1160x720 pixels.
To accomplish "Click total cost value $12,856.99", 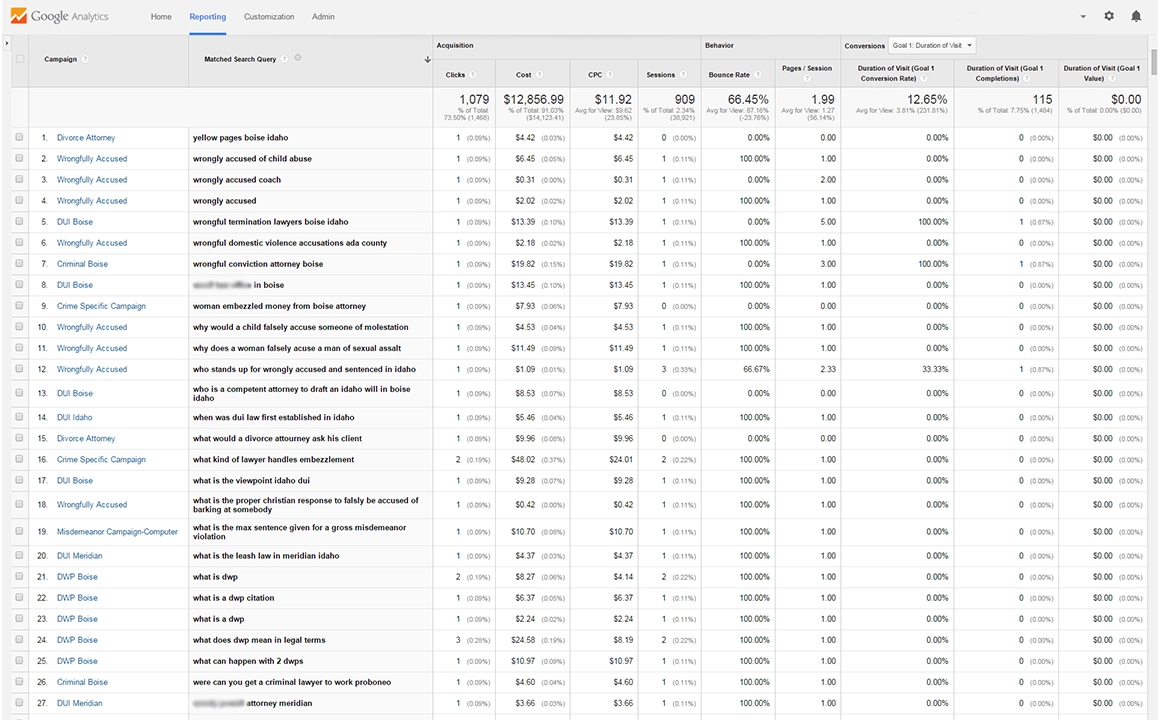I will [533, 99].
